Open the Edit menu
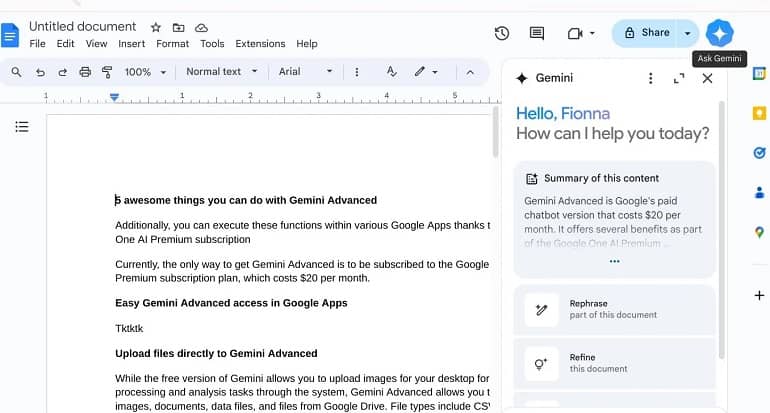Image resolution: width=770 pixels, height=413 pixels. click(x=65, y=44)
